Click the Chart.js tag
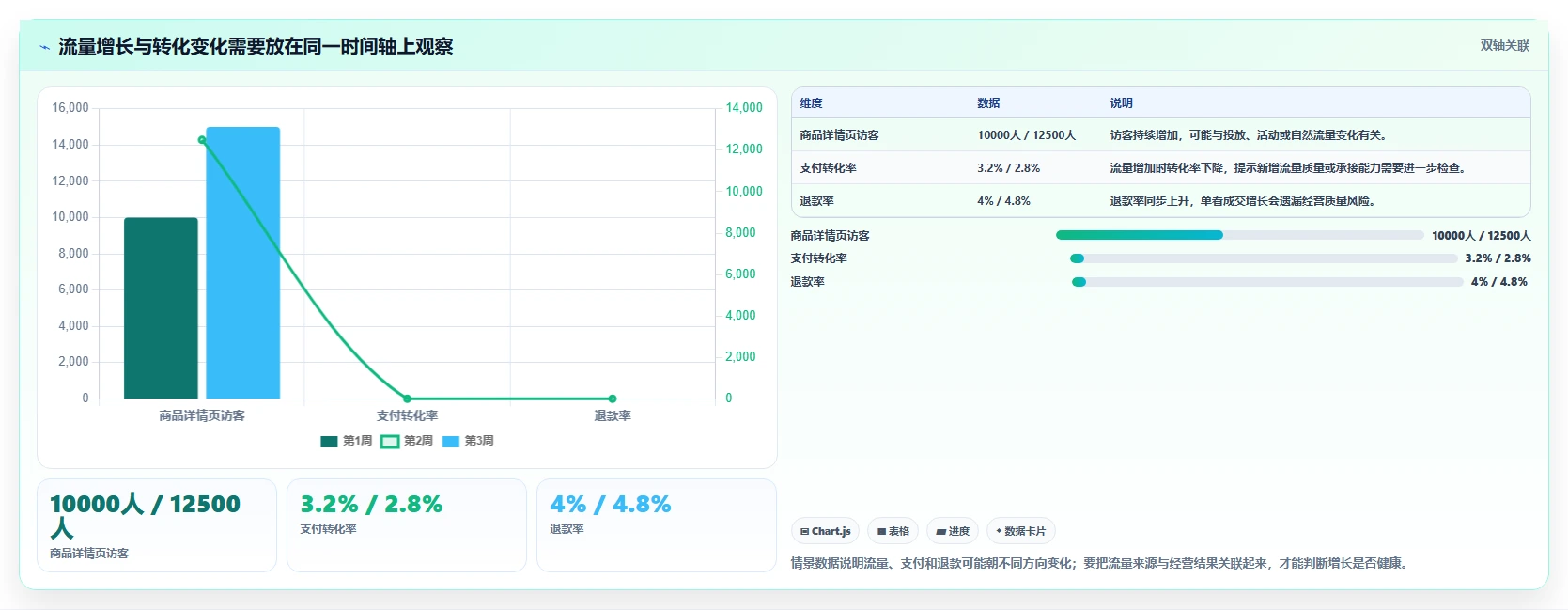 (x=825, y=531)
